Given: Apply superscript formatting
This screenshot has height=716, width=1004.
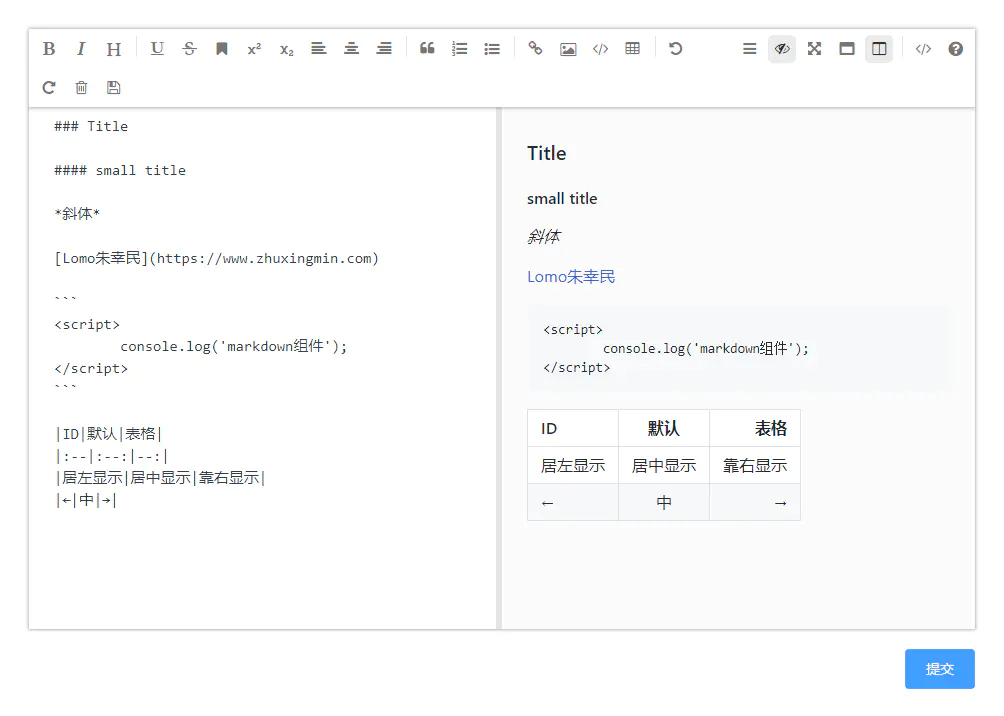Looking at the screenshot, I should [x=254, y=49].
